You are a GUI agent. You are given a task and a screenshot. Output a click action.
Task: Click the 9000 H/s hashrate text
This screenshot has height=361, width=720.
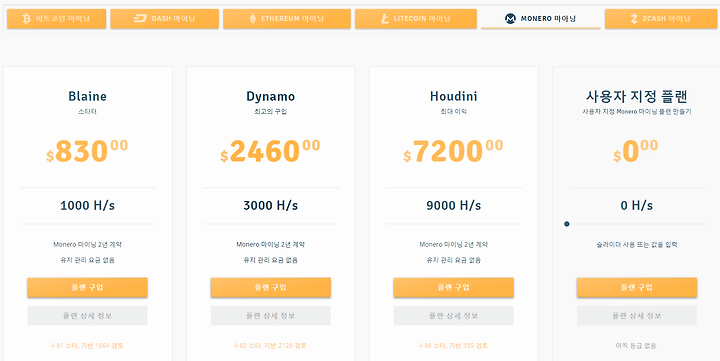coord(453,205)
